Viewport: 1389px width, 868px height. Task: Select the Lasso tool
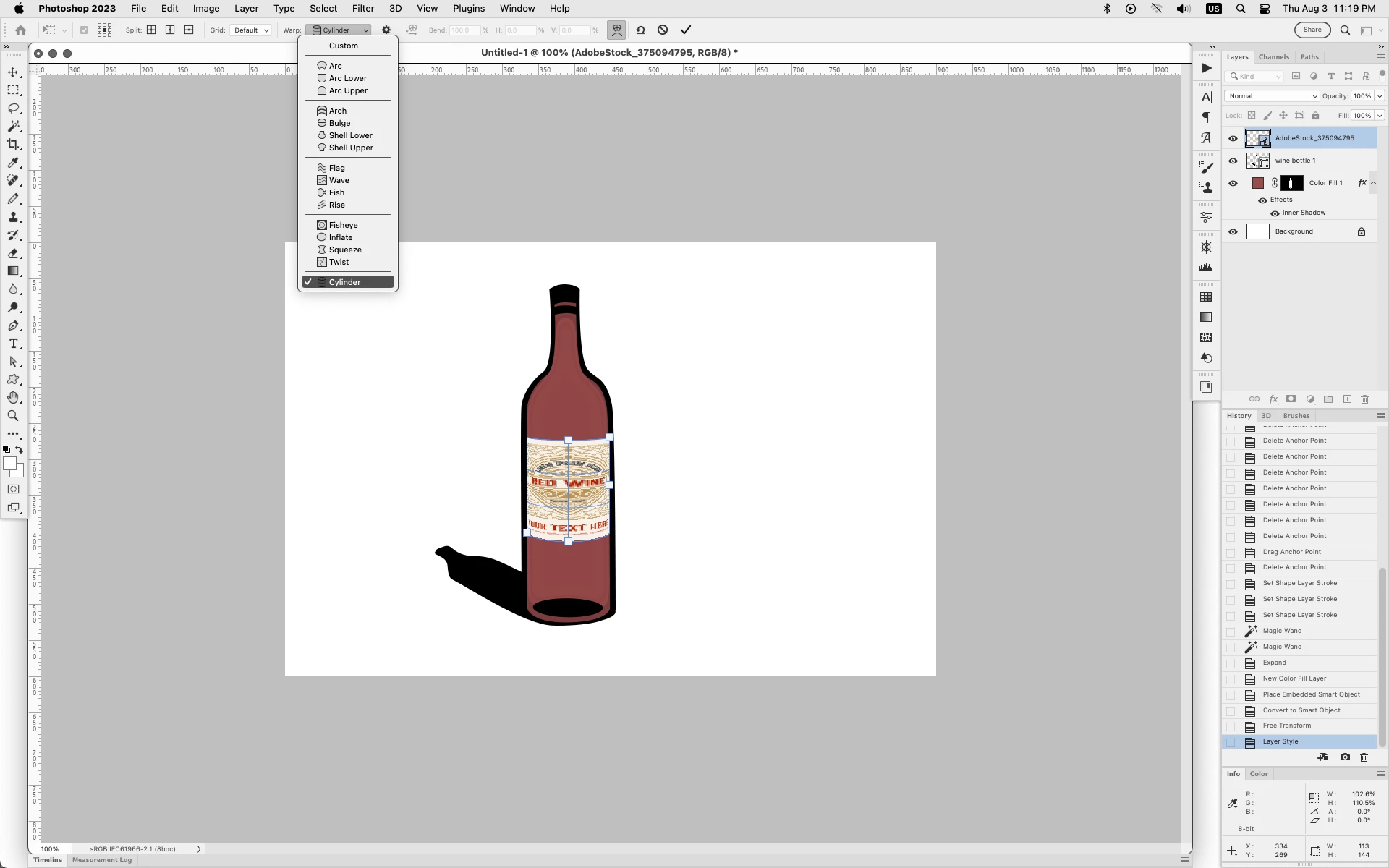[13, 109]
